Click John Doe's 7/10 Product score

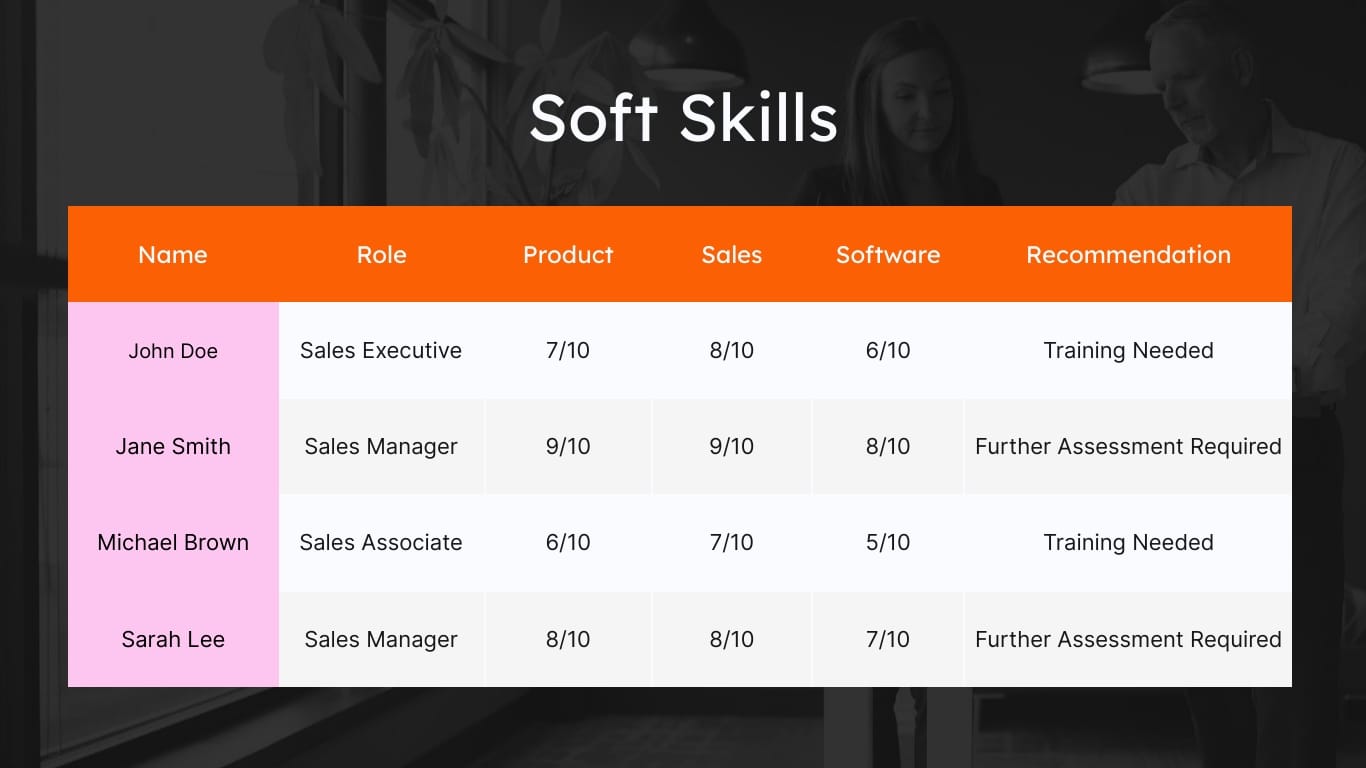click(x=567, y=351)
